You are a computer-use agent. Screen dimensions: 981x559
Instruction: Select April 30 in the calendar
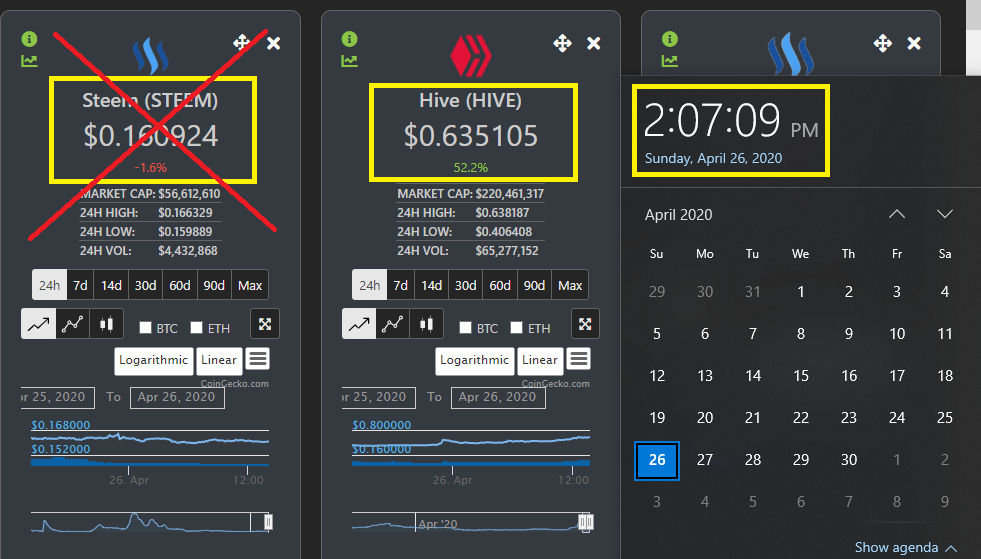[x=849, y=460]
